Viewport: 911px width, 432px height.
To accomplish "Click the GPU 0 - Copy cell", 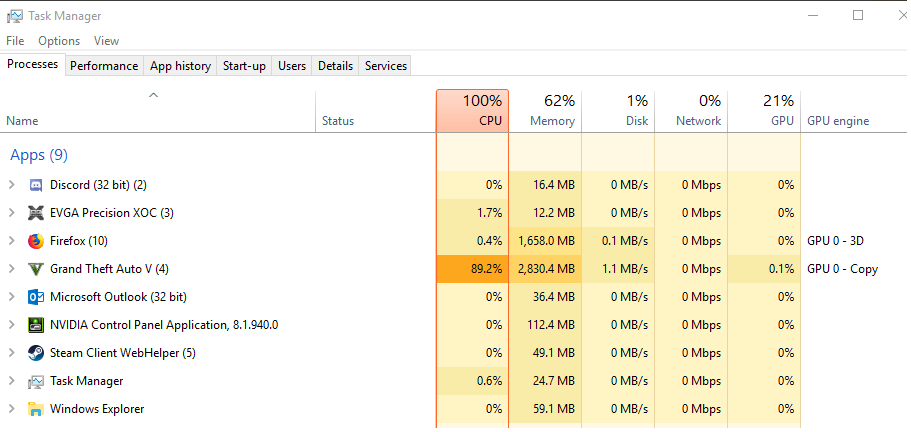I will coord(842,269).
